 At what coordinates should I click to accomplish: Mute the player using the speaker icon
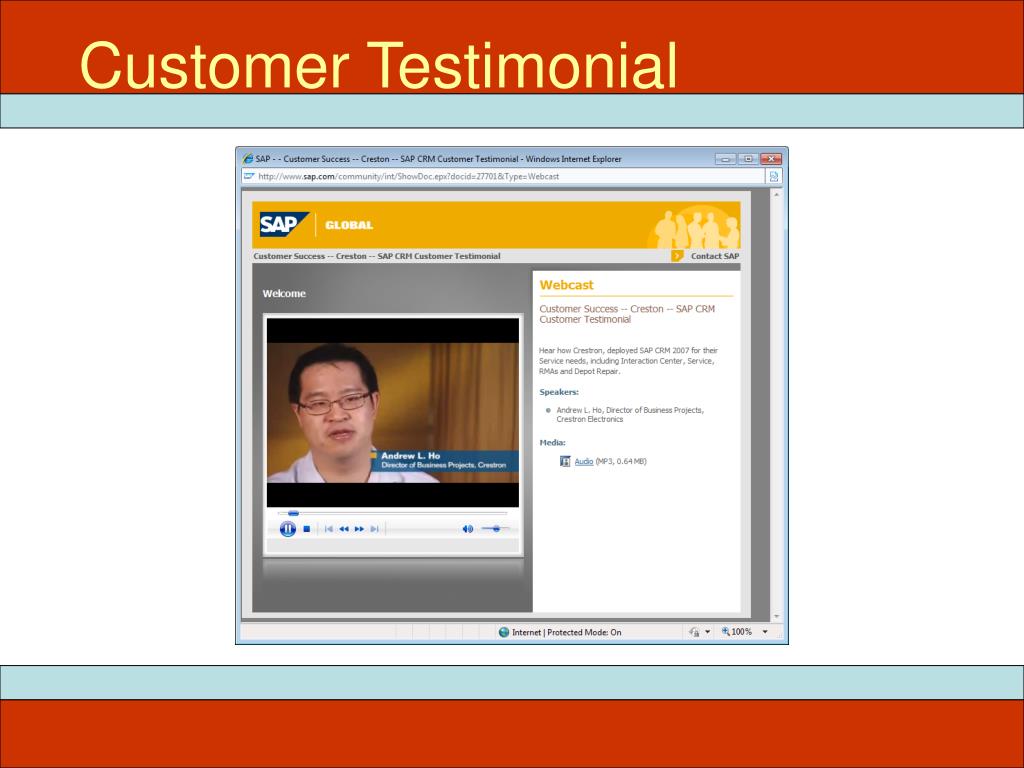[x=468, y=529]
